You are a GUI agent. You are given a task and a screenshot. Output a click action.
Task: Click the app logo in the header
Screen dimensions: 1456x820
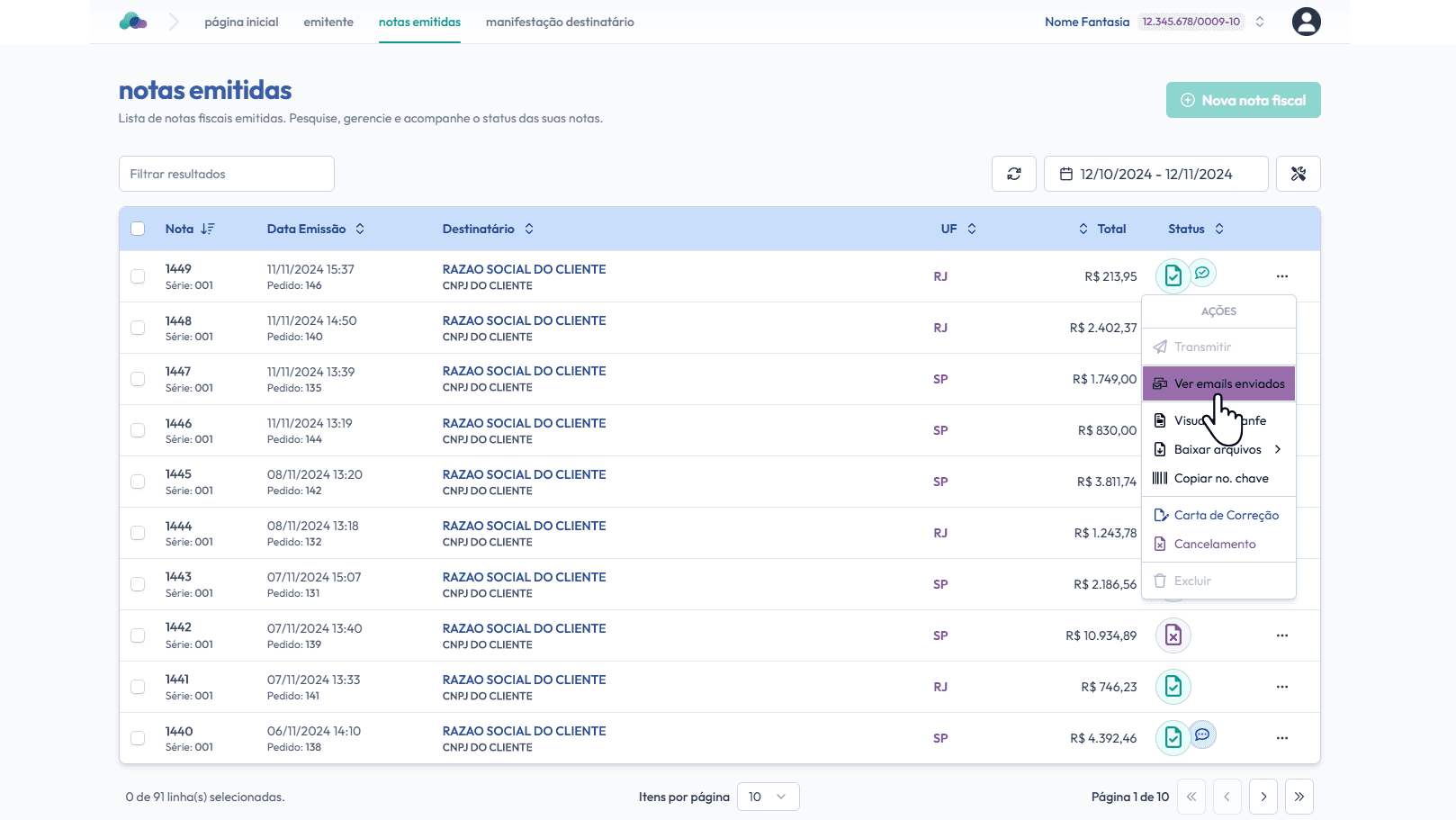pos(133,22)
